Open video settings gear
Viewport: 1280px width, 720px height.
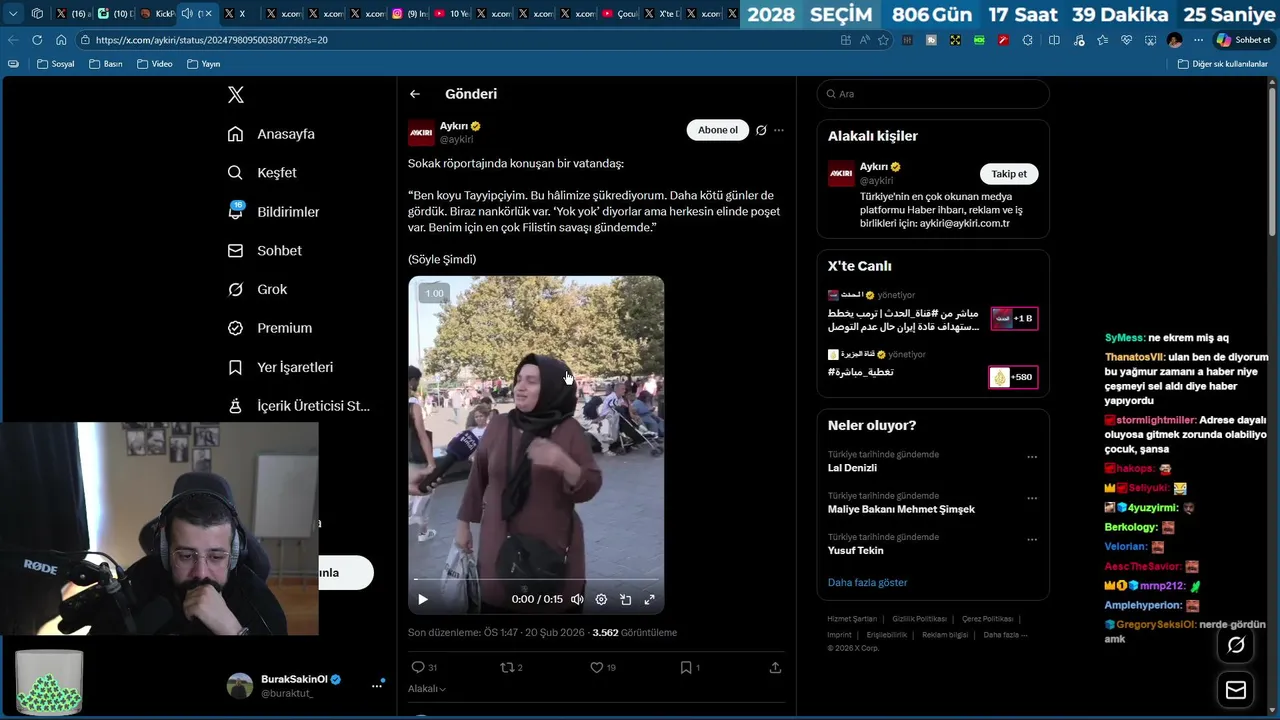coord(601,599)
